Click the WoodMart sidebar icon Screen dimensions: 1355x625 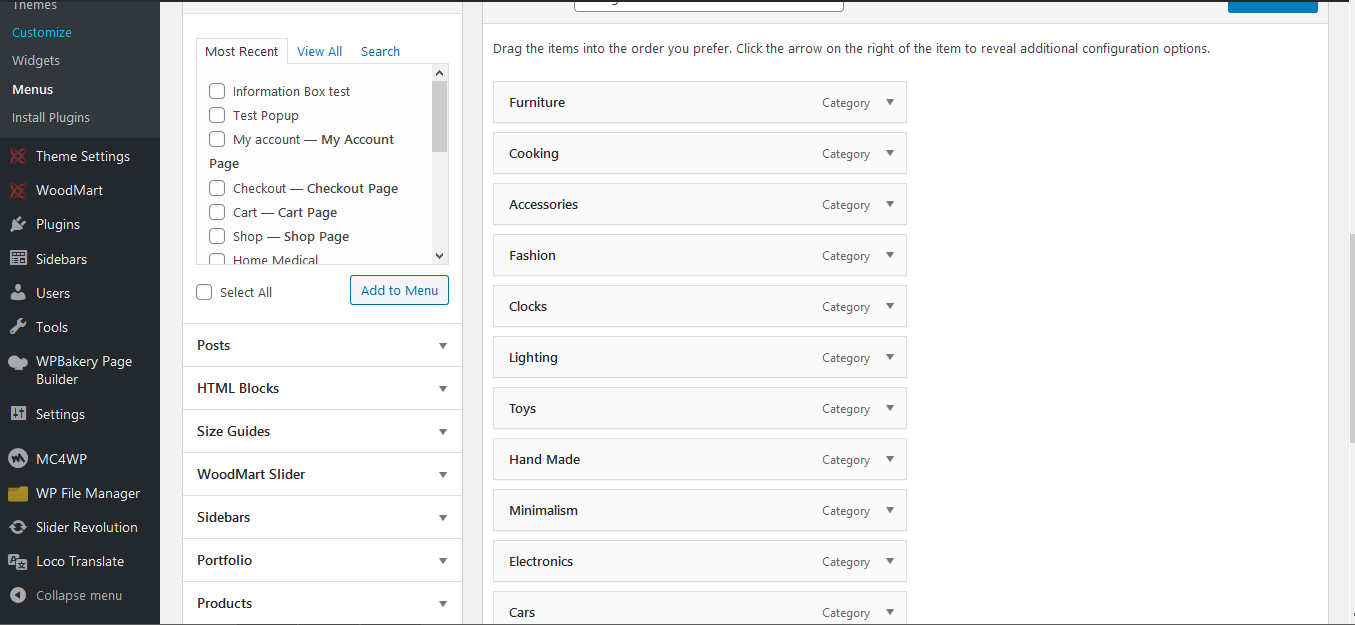coord(18,190)
